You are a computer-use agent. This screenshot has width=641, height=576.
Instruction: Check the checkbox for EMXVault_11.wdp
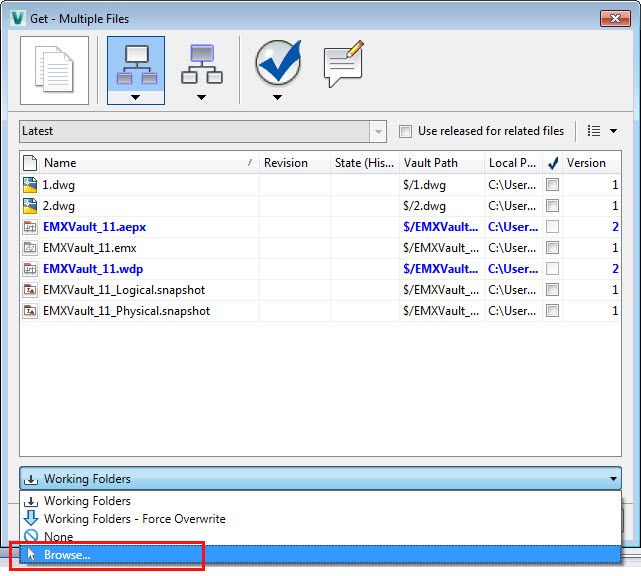pyautogui.click(x=552, y=269)
